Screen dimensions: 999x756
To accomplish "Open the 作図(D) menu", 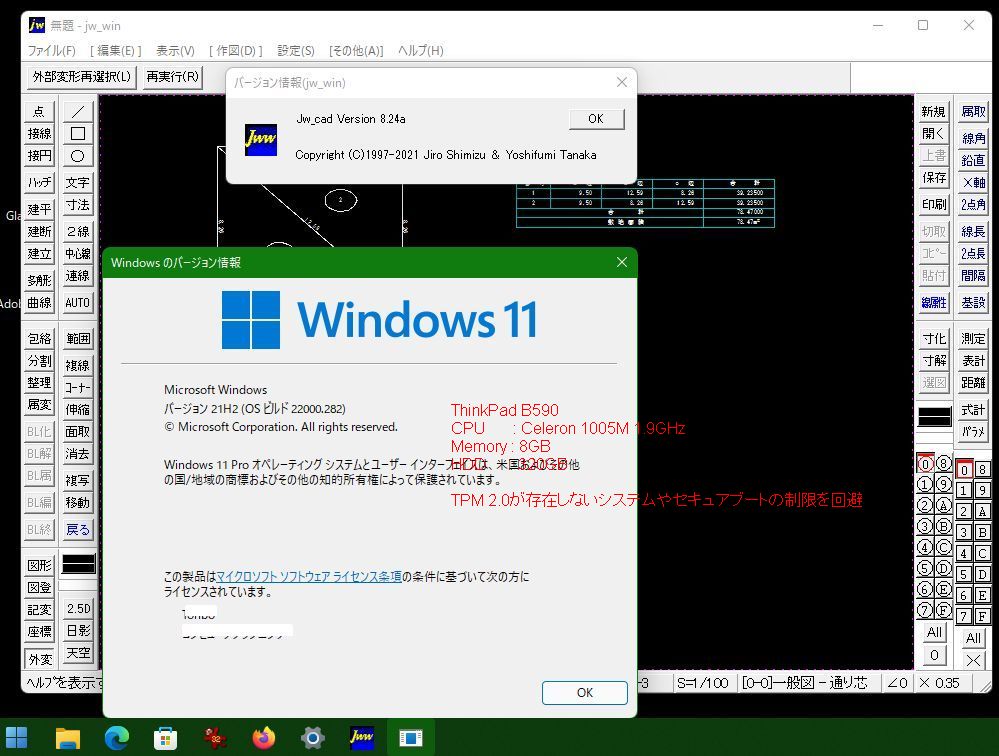I will tap(236, 50).
